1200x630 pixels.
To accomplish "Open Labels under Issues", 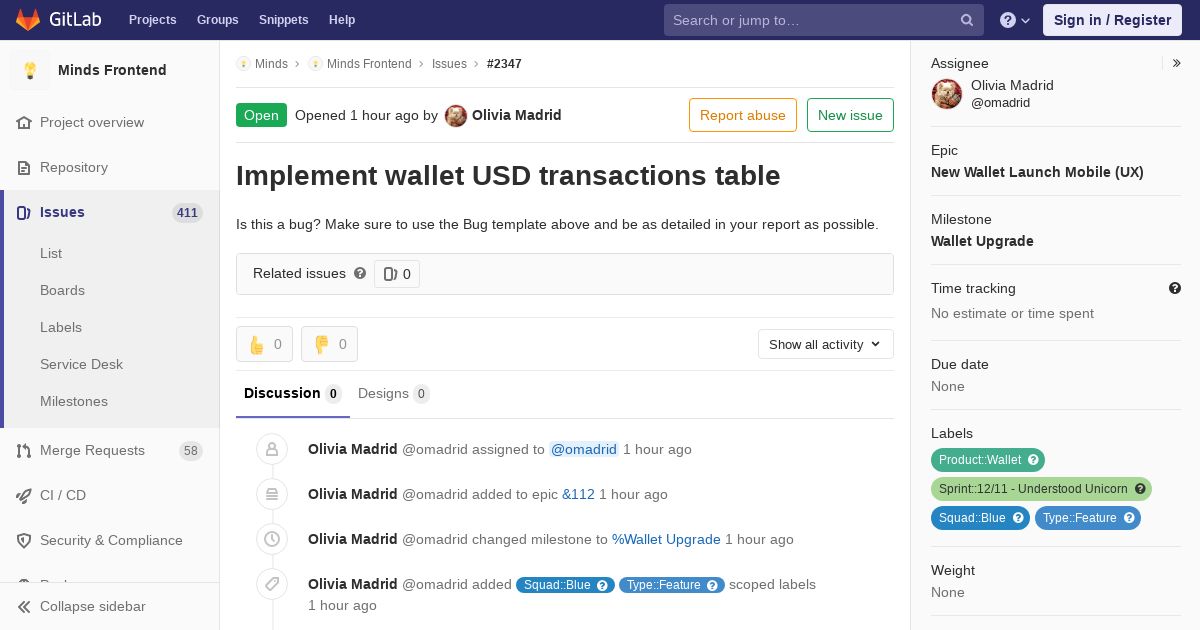I will pos(61,327).
